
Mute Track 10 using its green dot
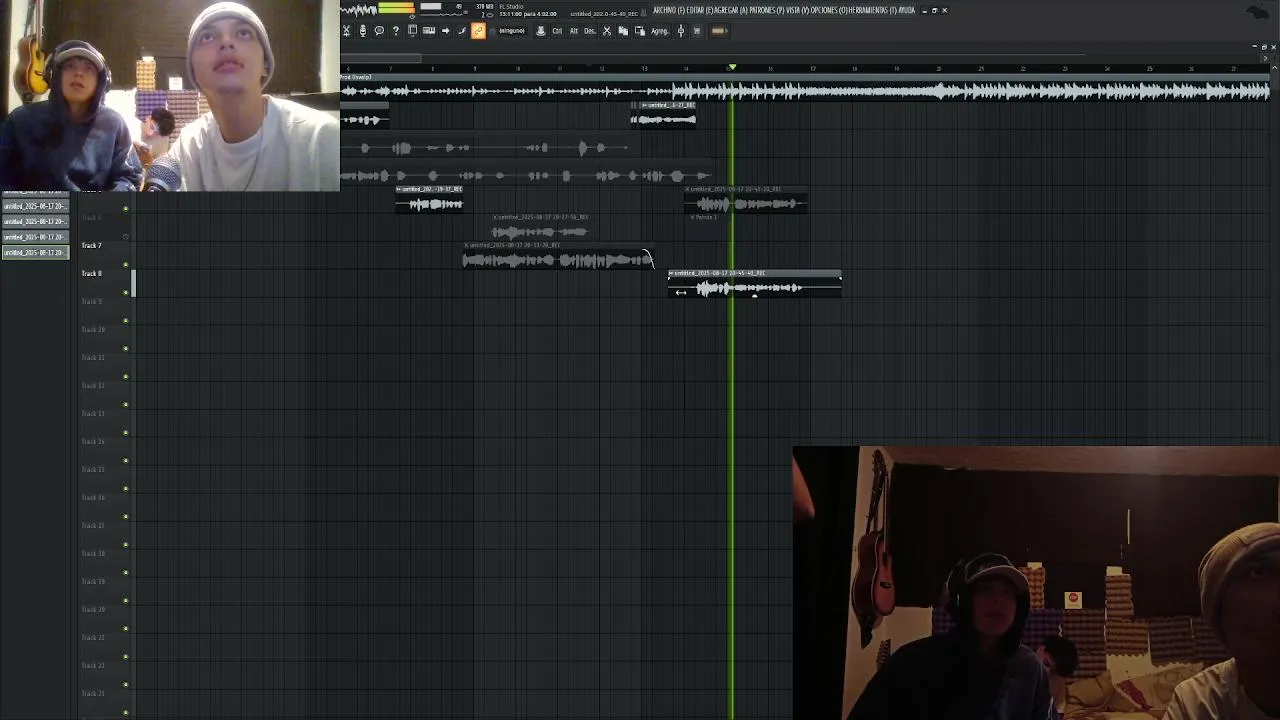[x=126, y=349]
